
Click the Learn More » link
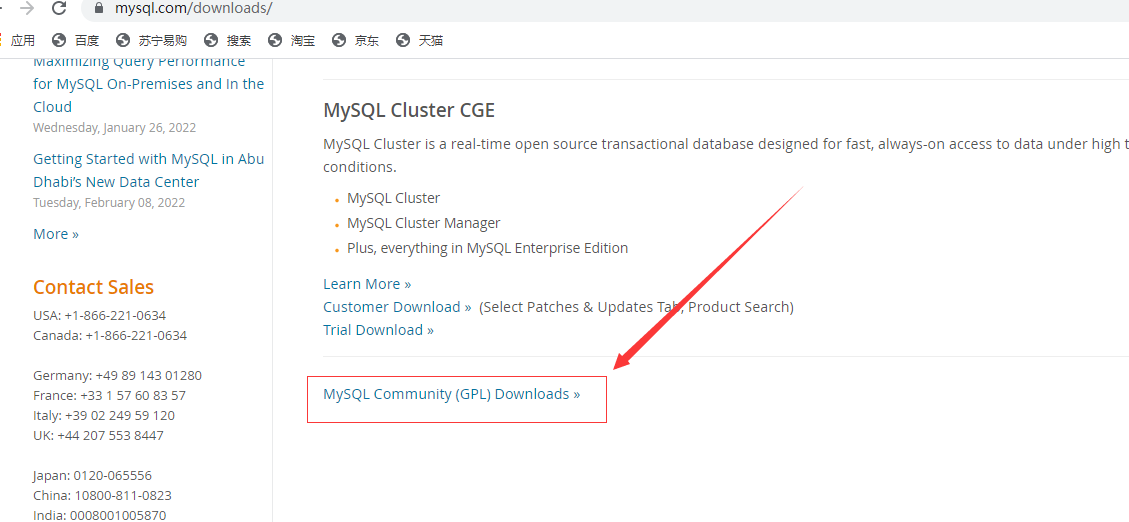(367, 284)
